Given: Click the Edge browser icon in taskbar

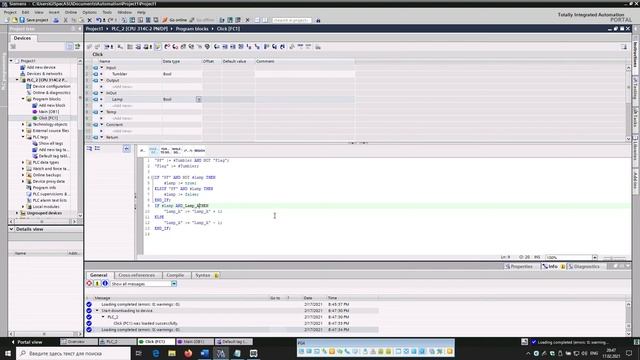Looking at the screenshot, I should (x=156, y=353).
